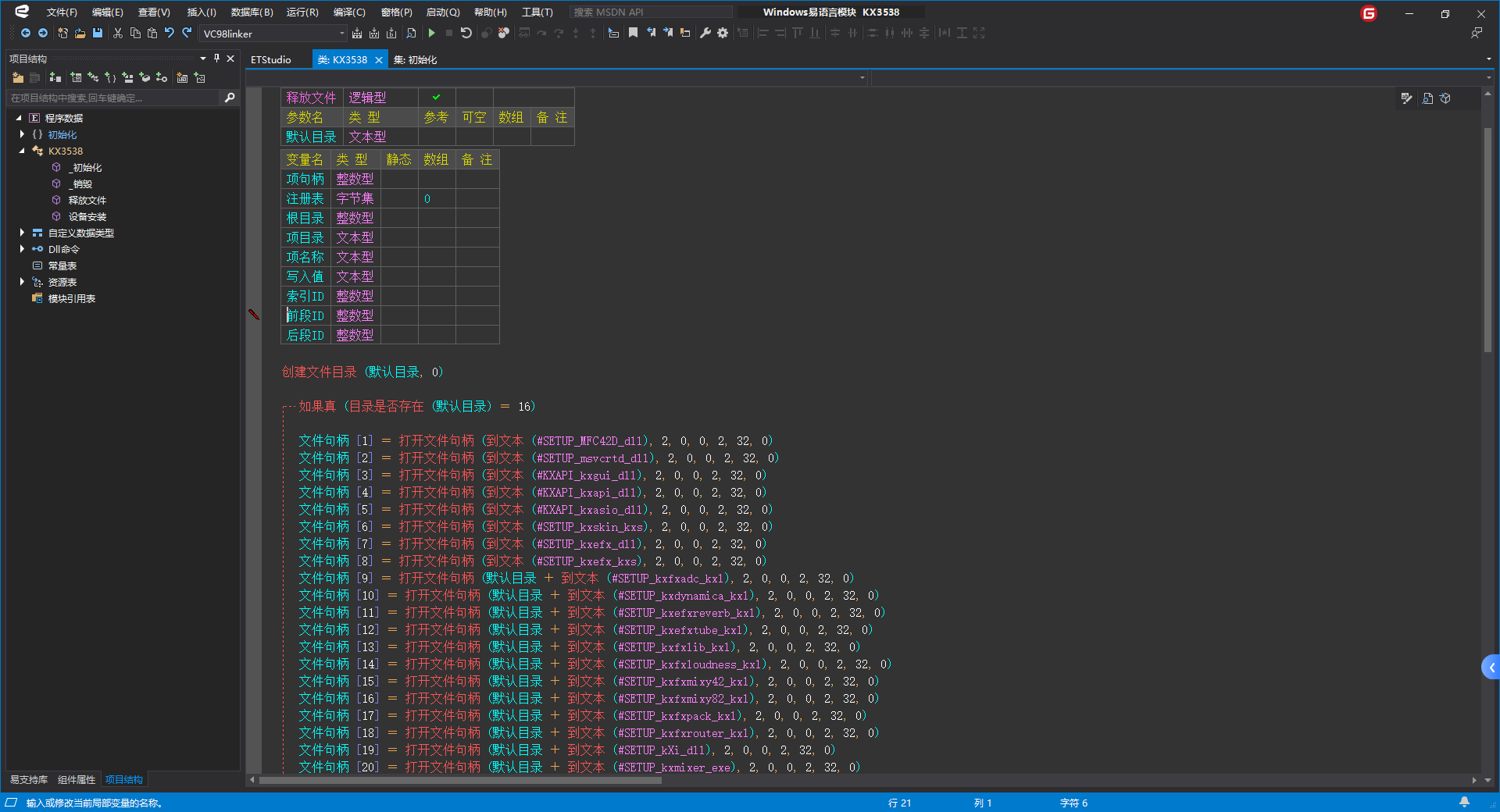The image size is (1500, 812).
Task: Click the first compile icon after linker box
Action: point(357,33)
